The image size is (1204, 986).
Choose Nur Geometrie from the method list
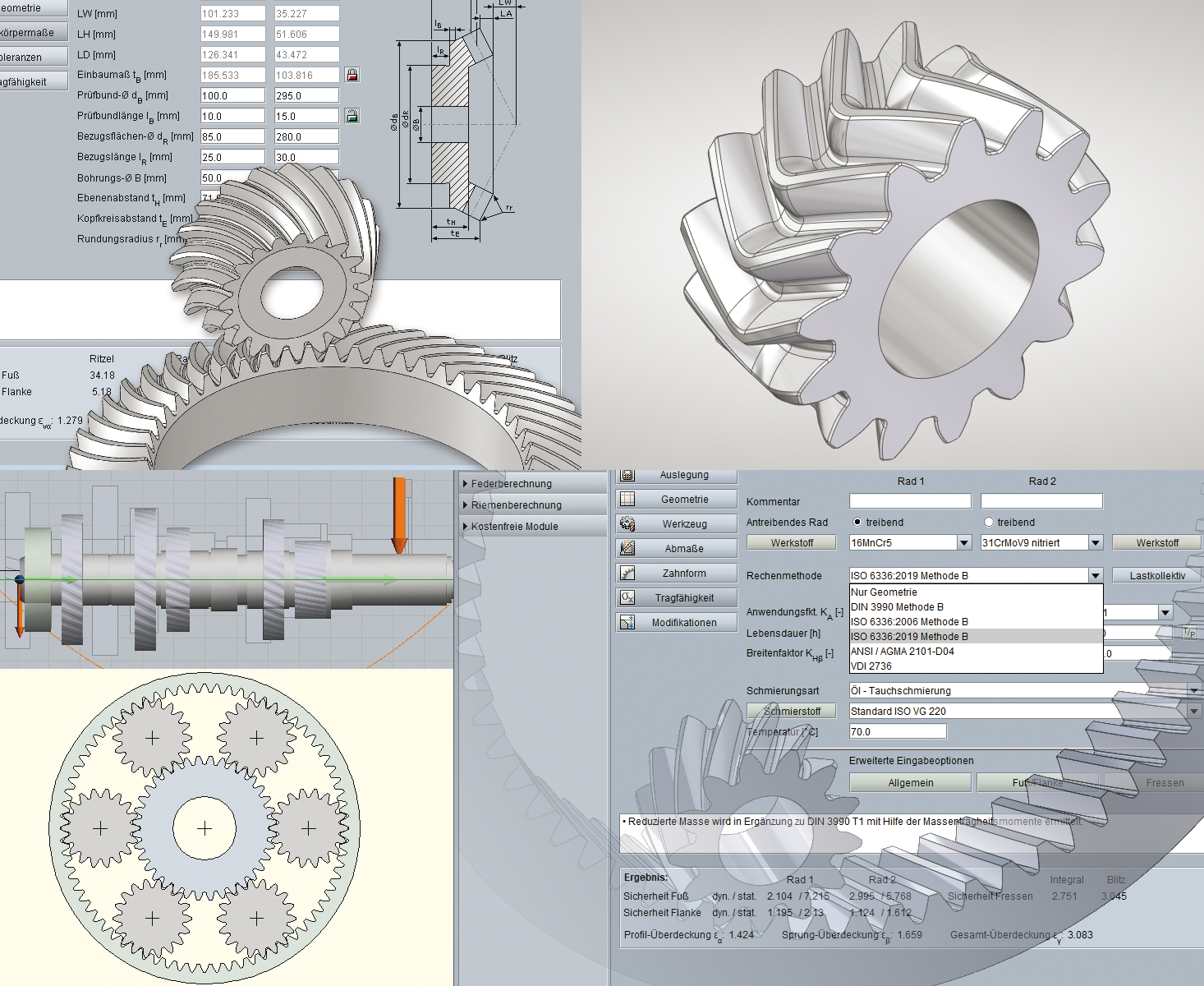tap(976, 592)
